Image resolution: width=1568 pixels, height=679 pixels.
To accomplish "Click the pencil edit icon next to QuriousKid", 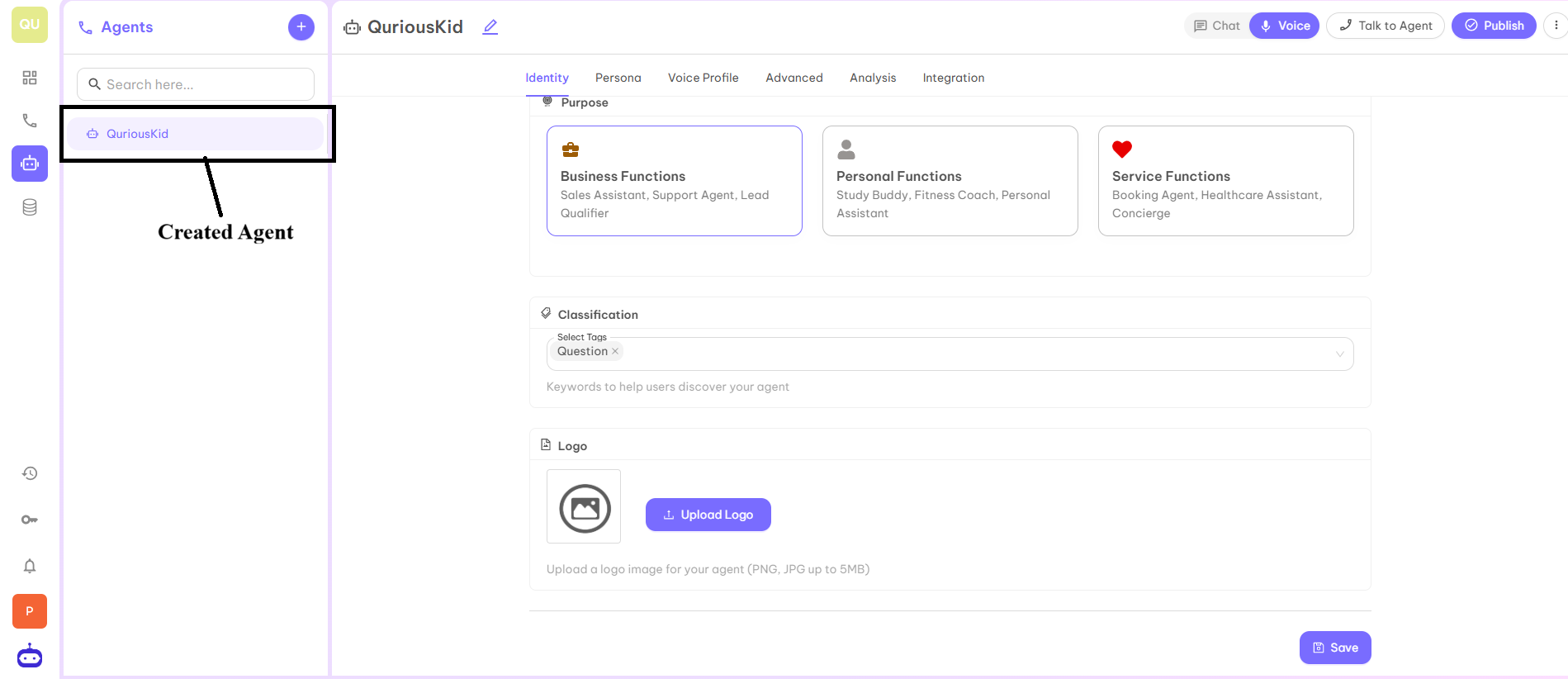I will point(490,27).
